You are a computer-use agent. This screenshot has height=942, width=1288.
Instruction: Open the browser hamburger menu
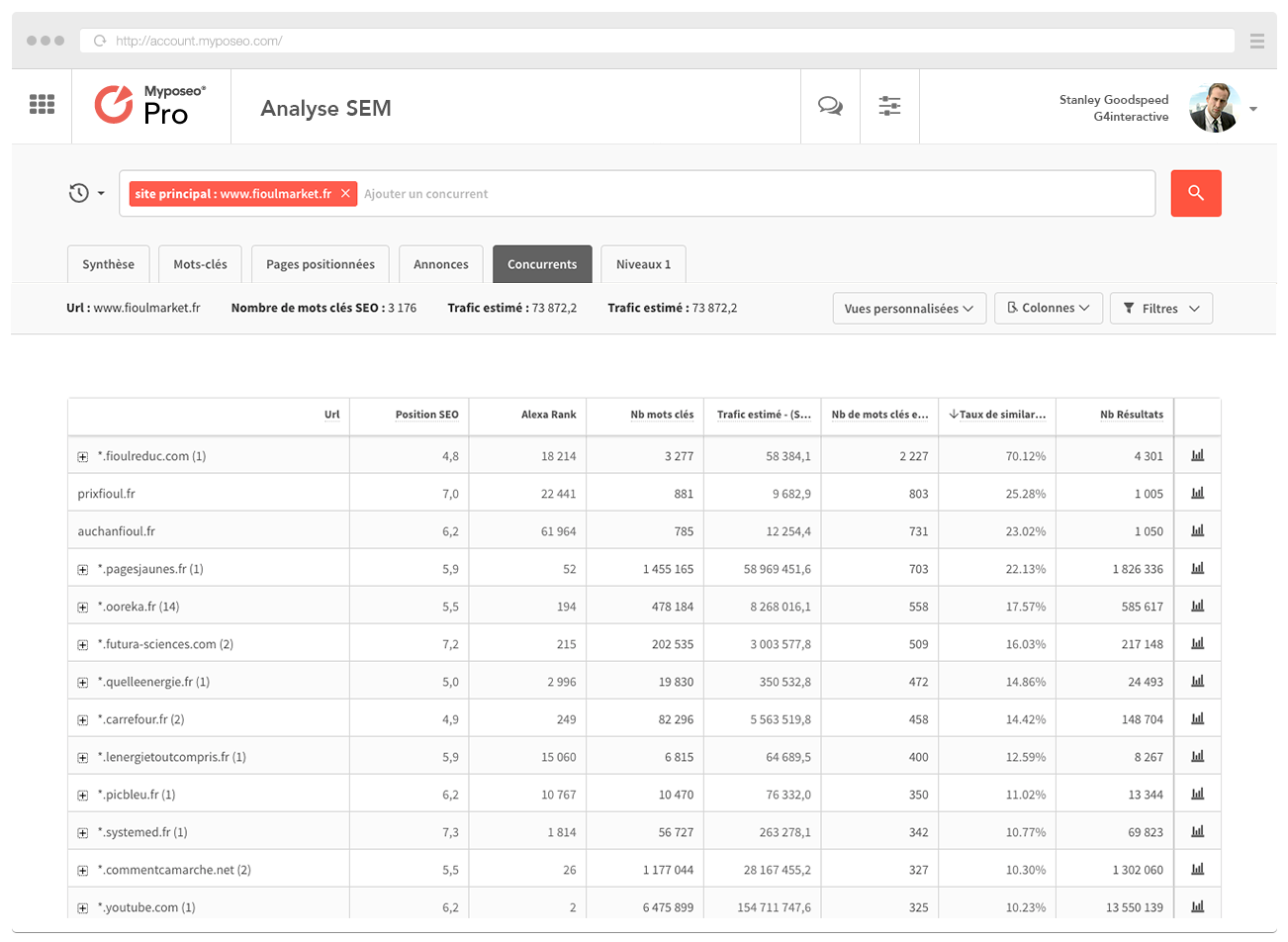coord(1257,41)
